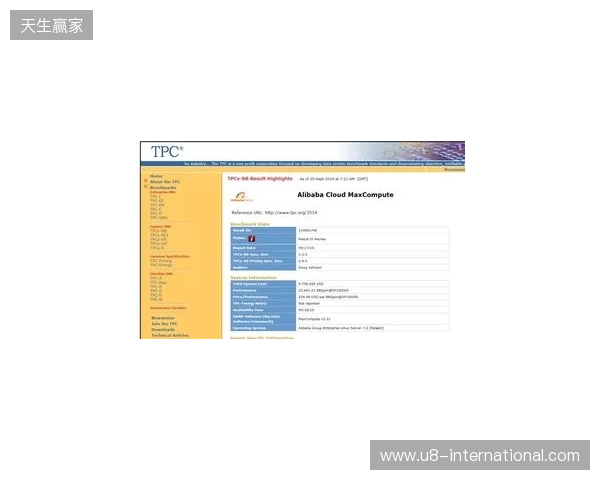Screen dimensions: 600x480
Task: Click the Price/Performance USD per BBQpm value
Action: click(x=328, y=297)
